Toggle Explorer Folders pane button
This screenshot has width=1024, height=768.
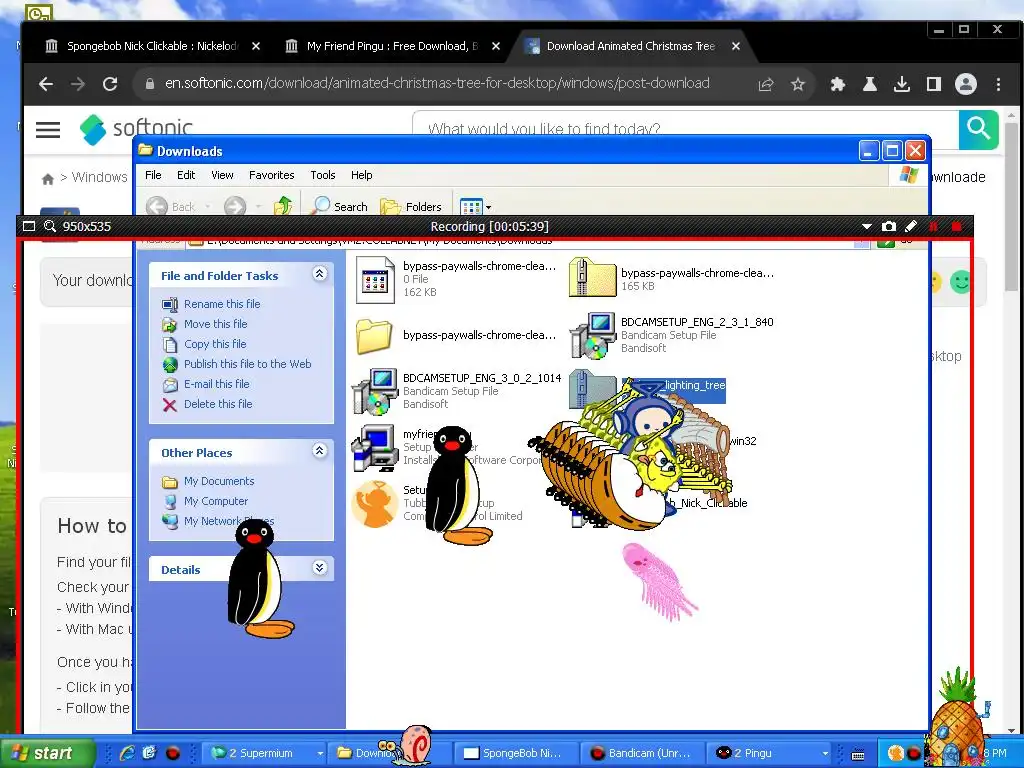pyautogui.click(x=411, y=206)
